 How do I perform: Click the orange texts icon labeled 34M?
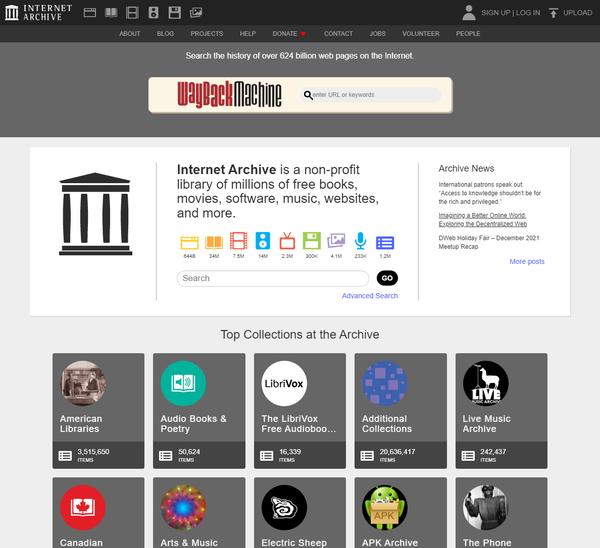pyautogui.click(x=214, y=242)
